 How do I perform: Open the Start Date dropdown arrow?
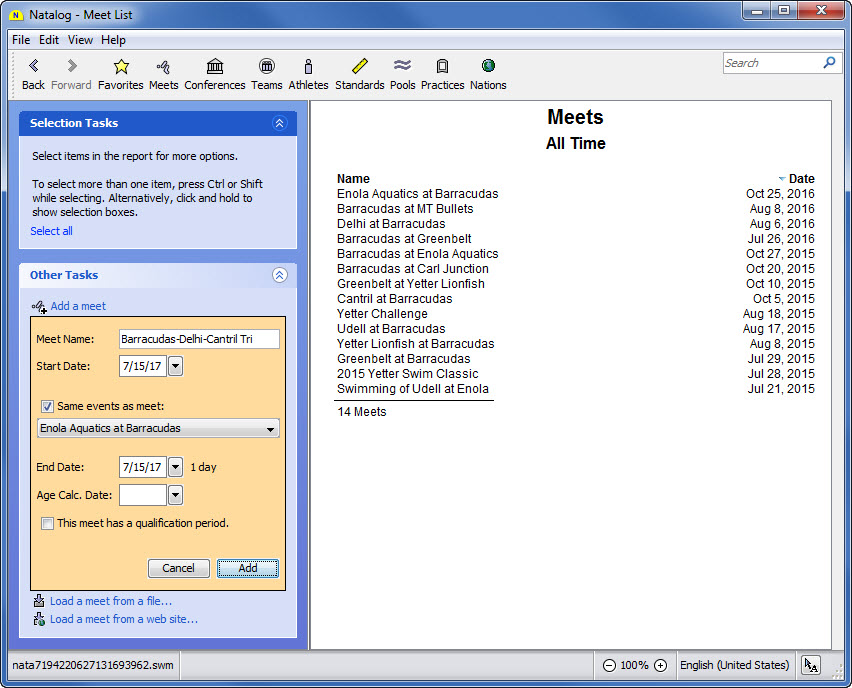(x=176, y=367)
